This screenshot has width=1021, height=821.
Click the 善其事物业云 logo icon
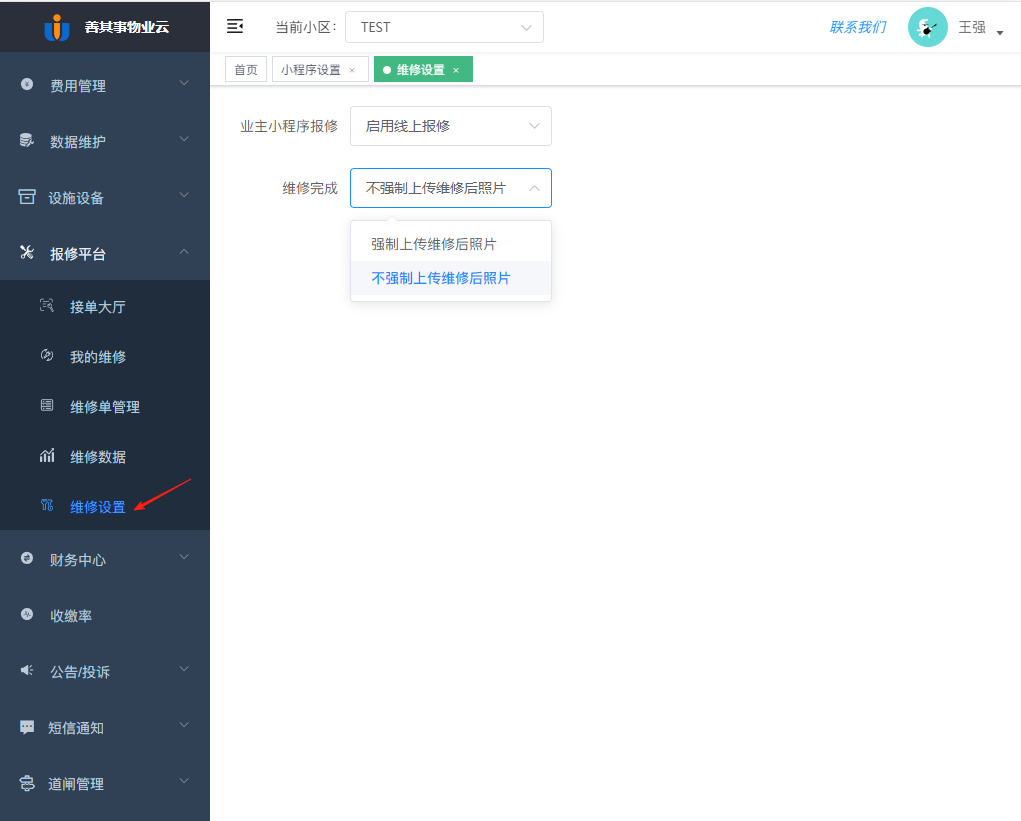(x=57, y=28)
